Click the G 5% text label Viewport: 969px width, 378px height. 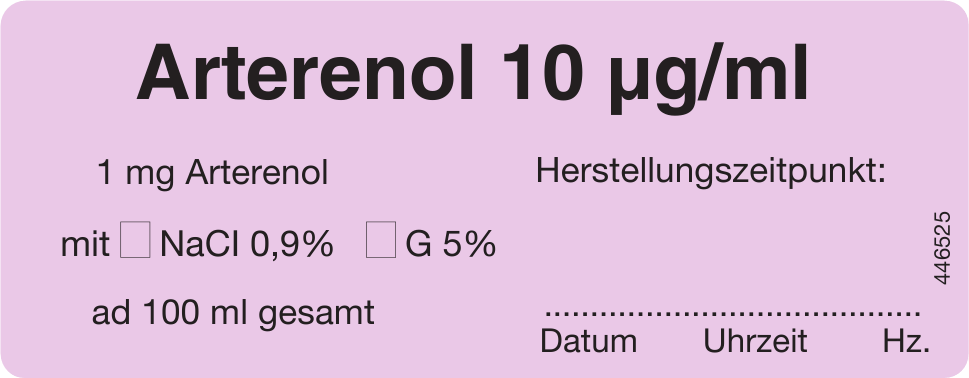(451, 245)
